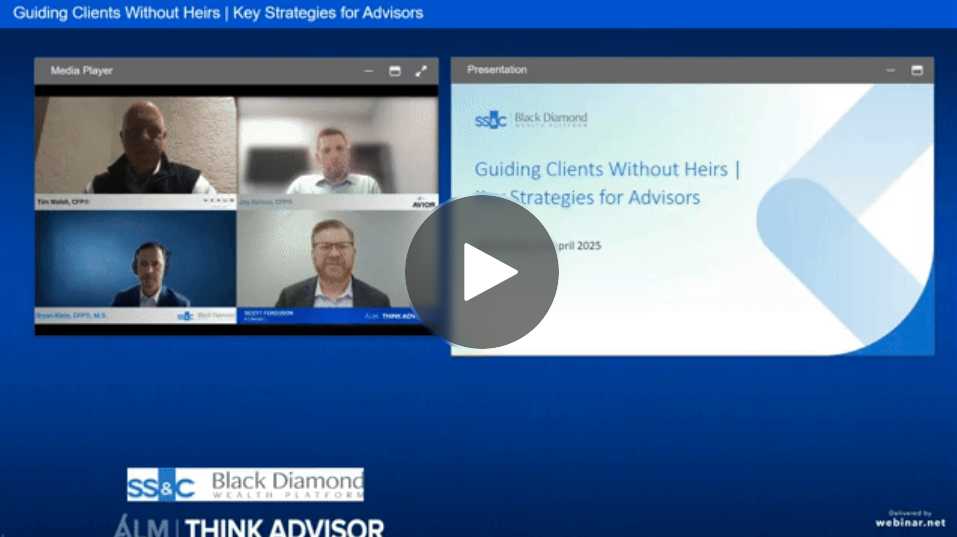
Task: Play the webinar video
Action: click(x=481, y=272)
